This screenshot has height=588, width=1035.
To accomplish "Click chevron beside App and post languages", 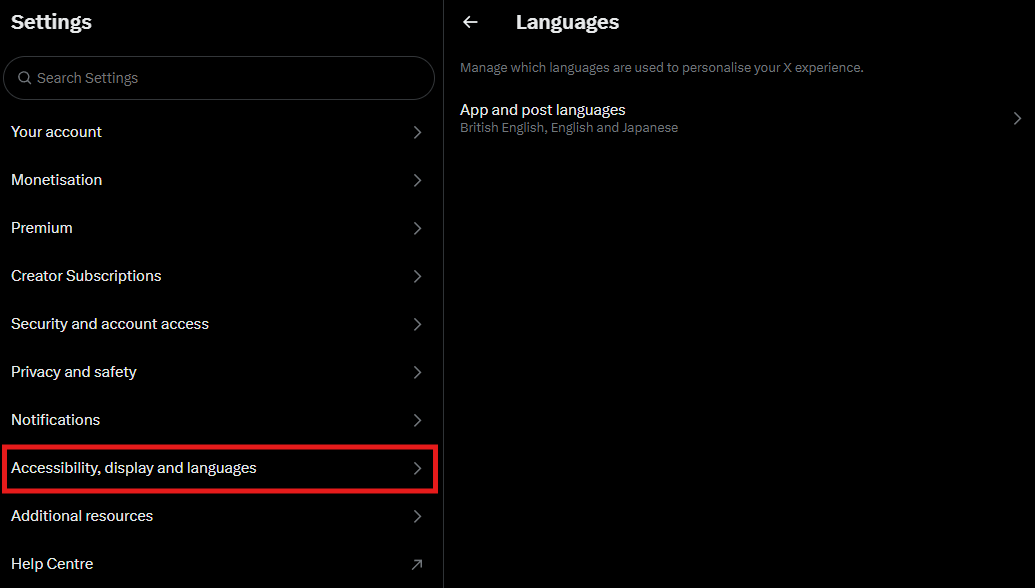I will point(1017,118).
